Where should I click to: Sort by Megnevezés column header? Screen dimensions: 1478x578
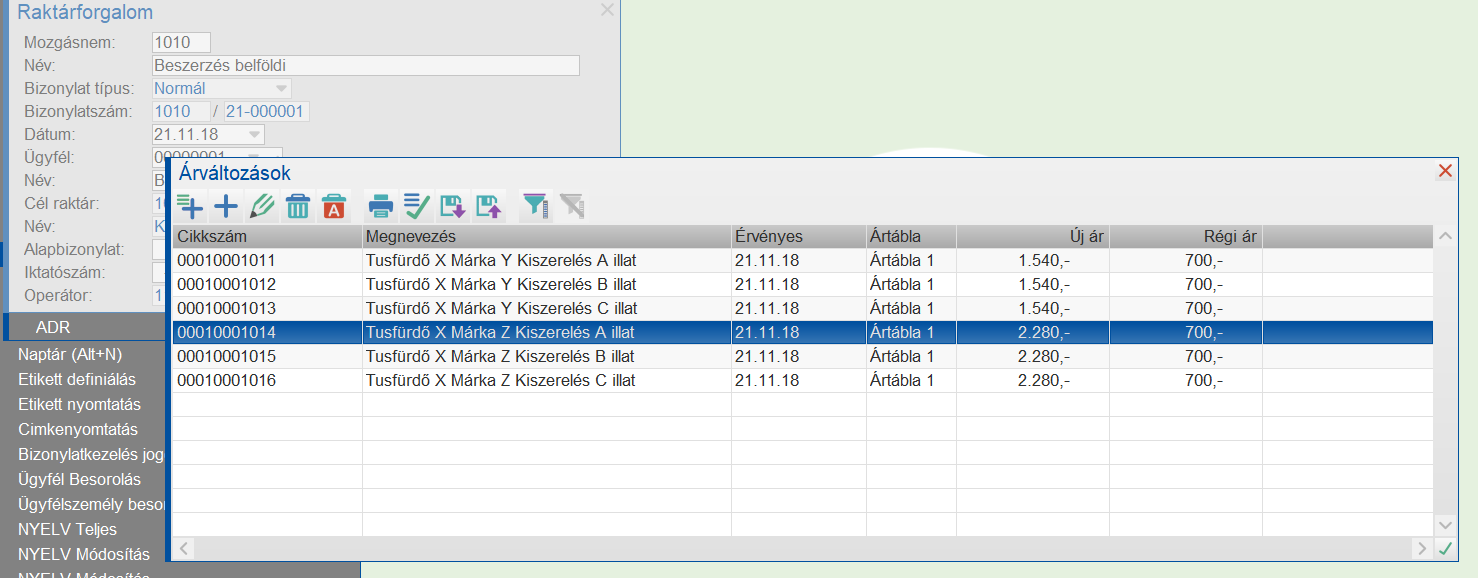(547, 237)
